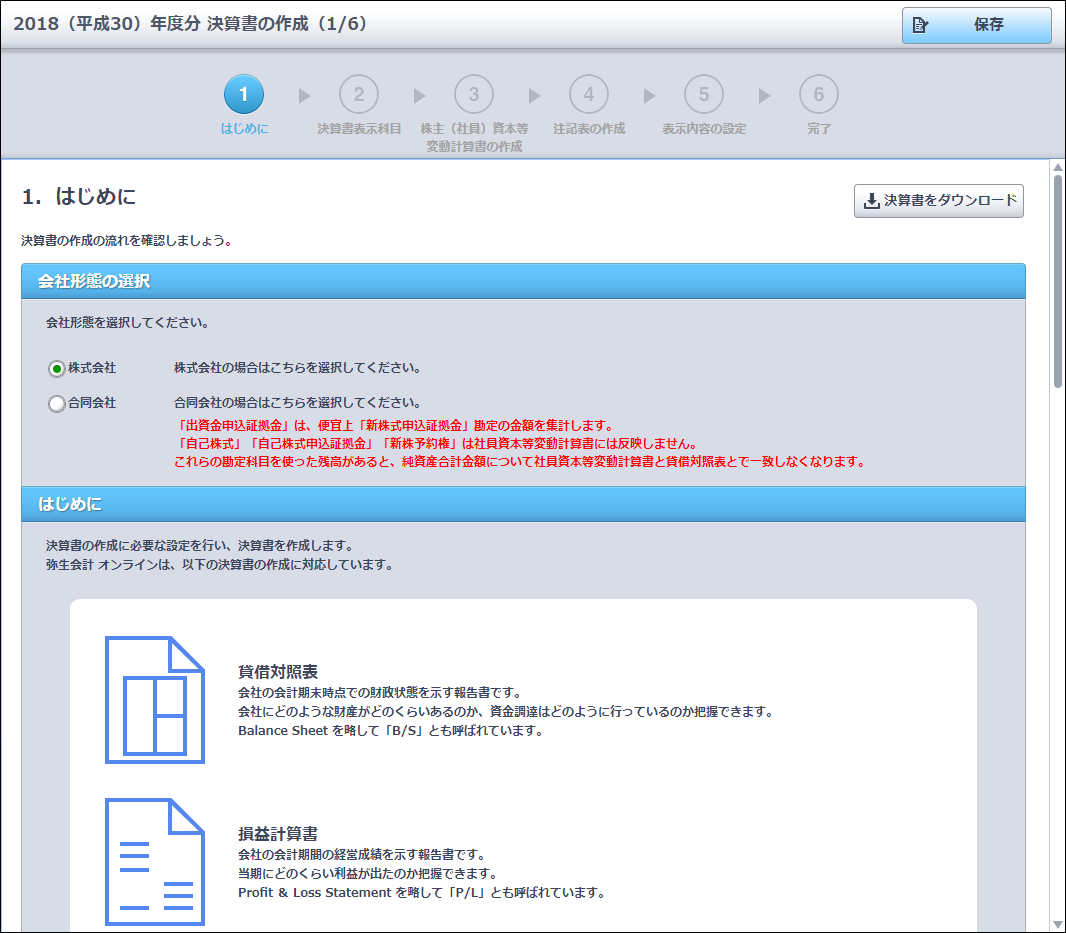Click the 損益計算書 document icon
Viewport: 1066px width, 933px height.
(154, 862)
